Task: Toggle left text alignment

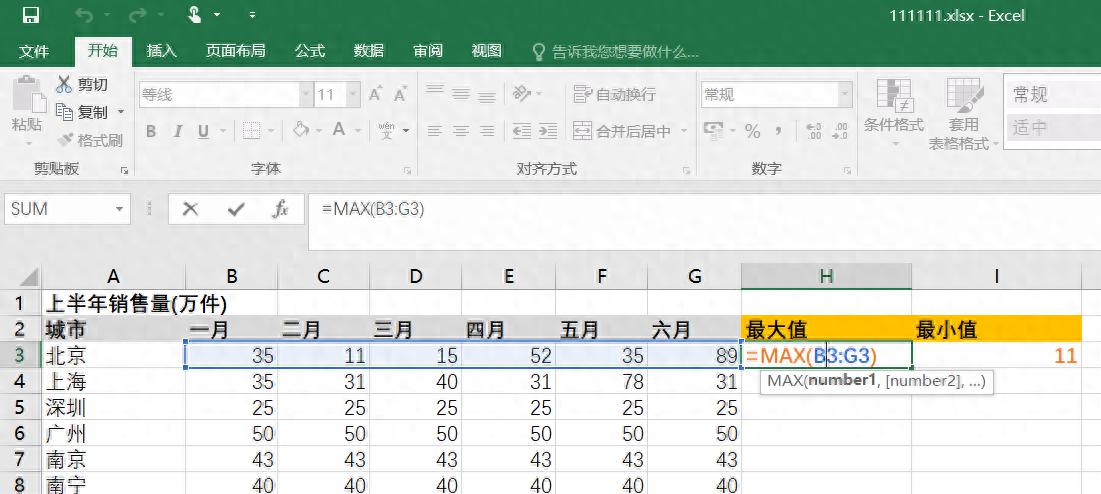Action: (x=435, y=131)
